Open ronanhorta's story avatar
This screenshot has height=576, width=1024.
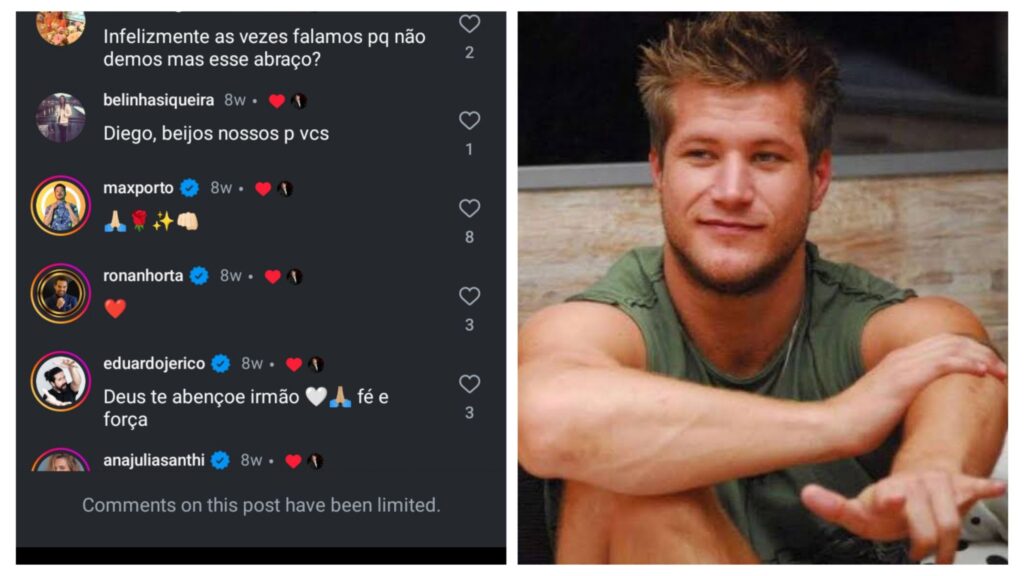61,293
